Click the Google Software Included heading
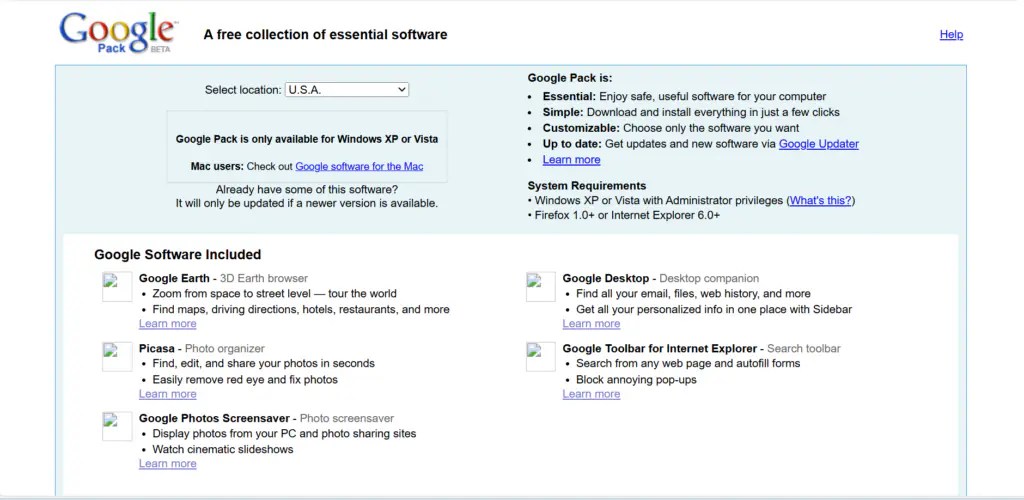Viewport: 1024px width, 500px height. [177, 255]
